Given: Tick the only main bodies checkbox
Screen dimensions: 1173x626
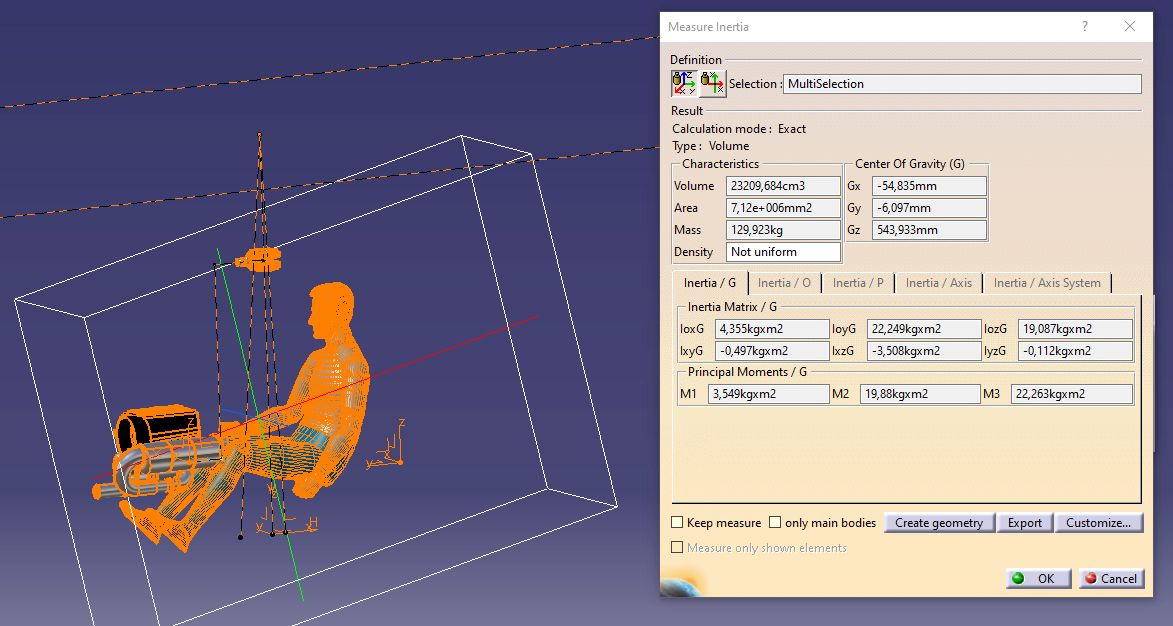Looking at the screenshot, I should [775, 522].
